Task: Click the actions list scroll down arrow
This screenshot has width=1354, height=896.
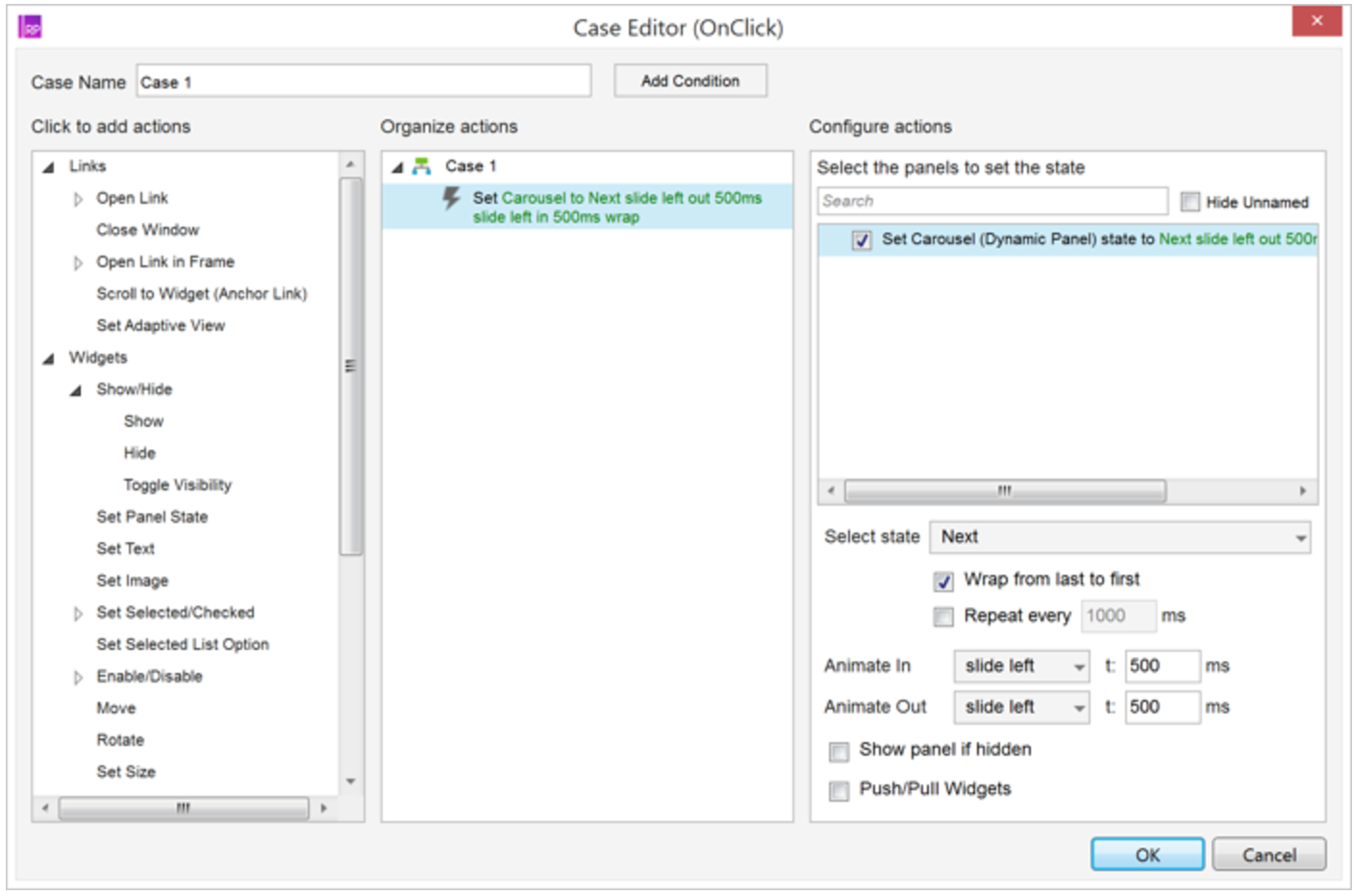Action: (350, 782)
